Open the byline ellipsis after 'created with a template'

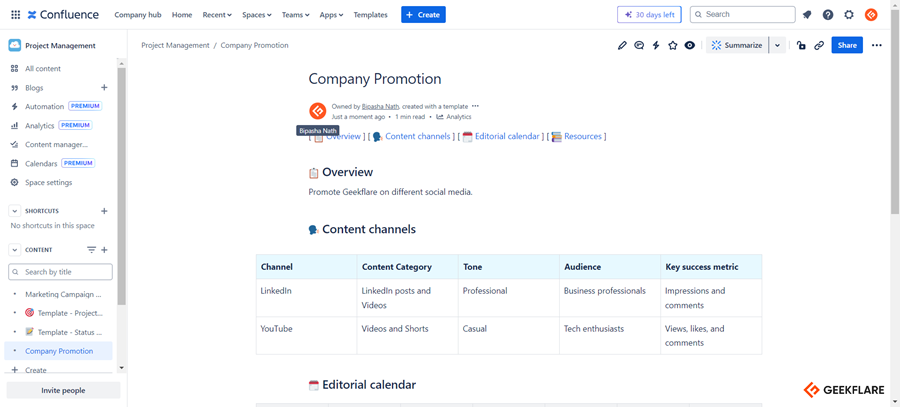pyautogui.click(x=475, y=106)
